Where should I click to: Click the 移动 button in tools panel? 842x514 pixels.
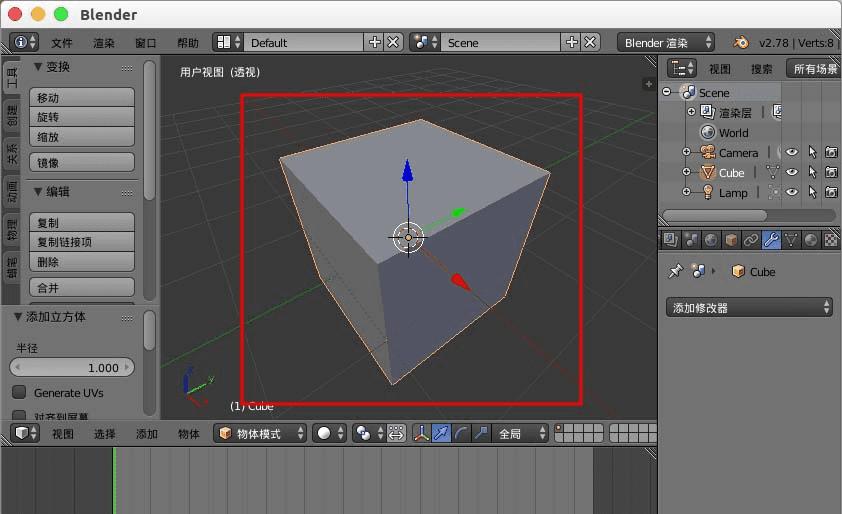pos(83,98)
